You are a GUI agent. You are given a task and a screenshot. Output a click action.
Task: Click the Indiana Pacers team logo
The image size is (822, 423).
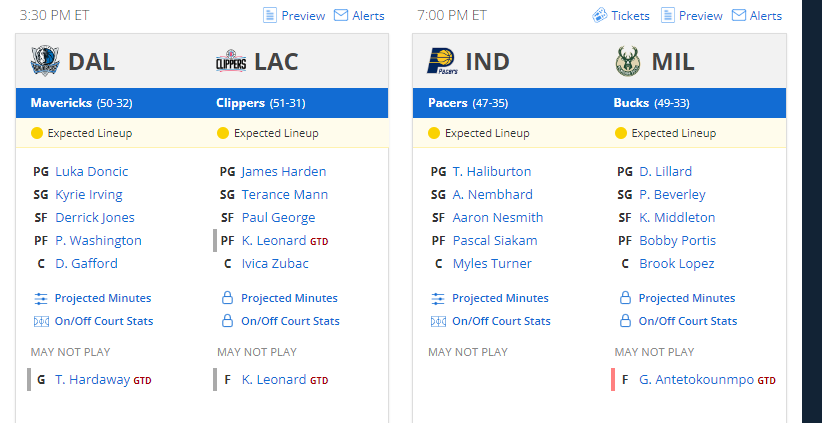pos(442,61)
